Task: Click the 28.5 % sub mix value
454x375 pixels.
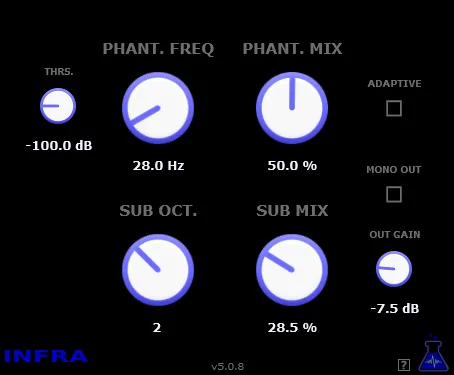Action: tap(292, 328)
